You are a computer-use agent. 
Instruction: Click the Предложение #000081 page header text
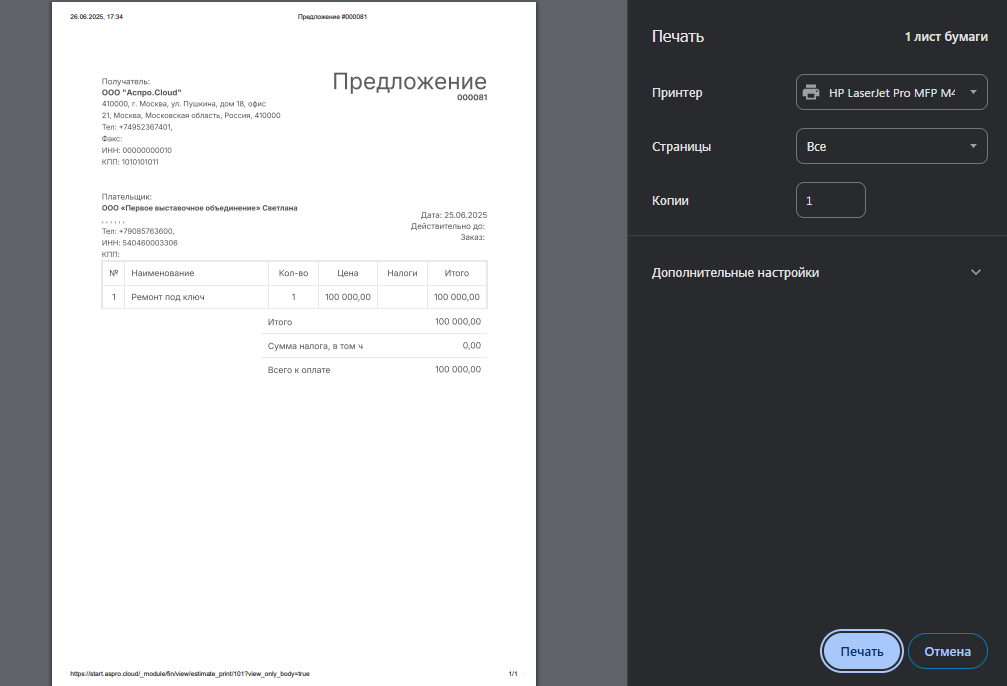[x=332, y=17]
